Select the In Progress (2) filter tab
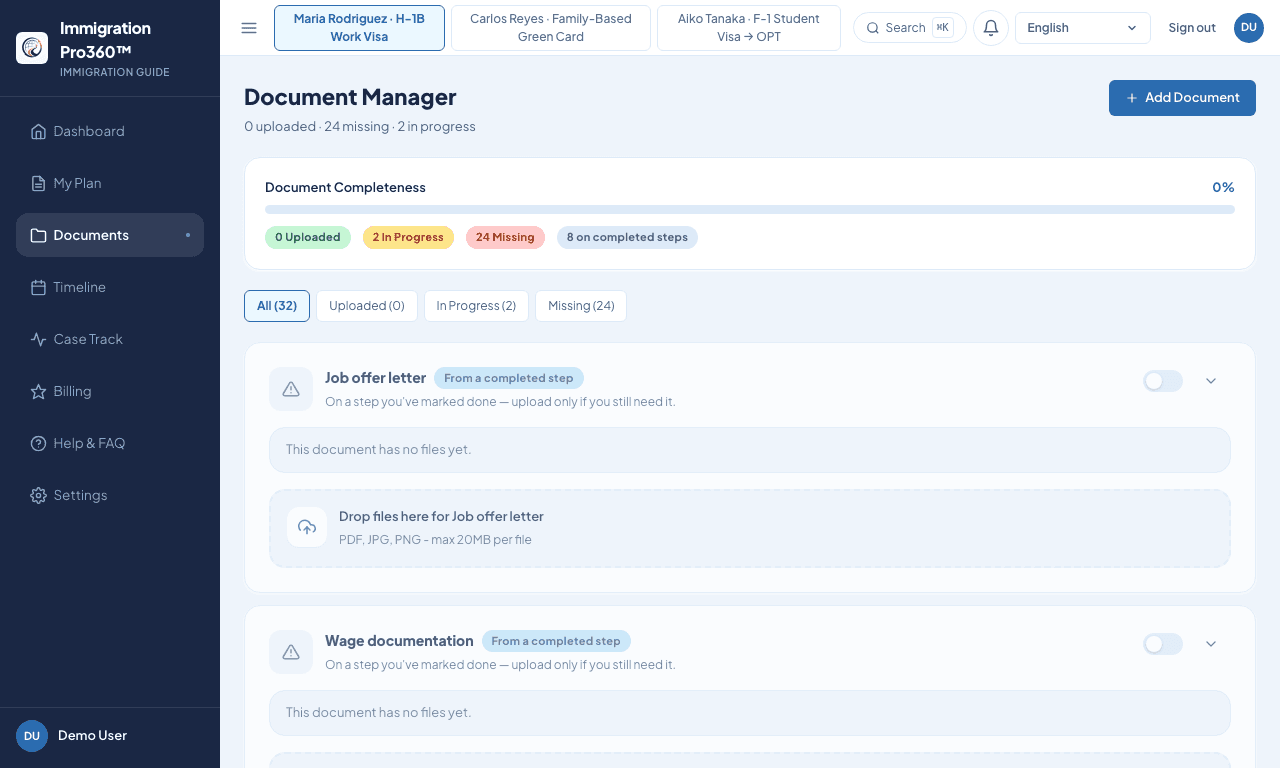Screen dimensions: 1280x768 pos(476,306)
